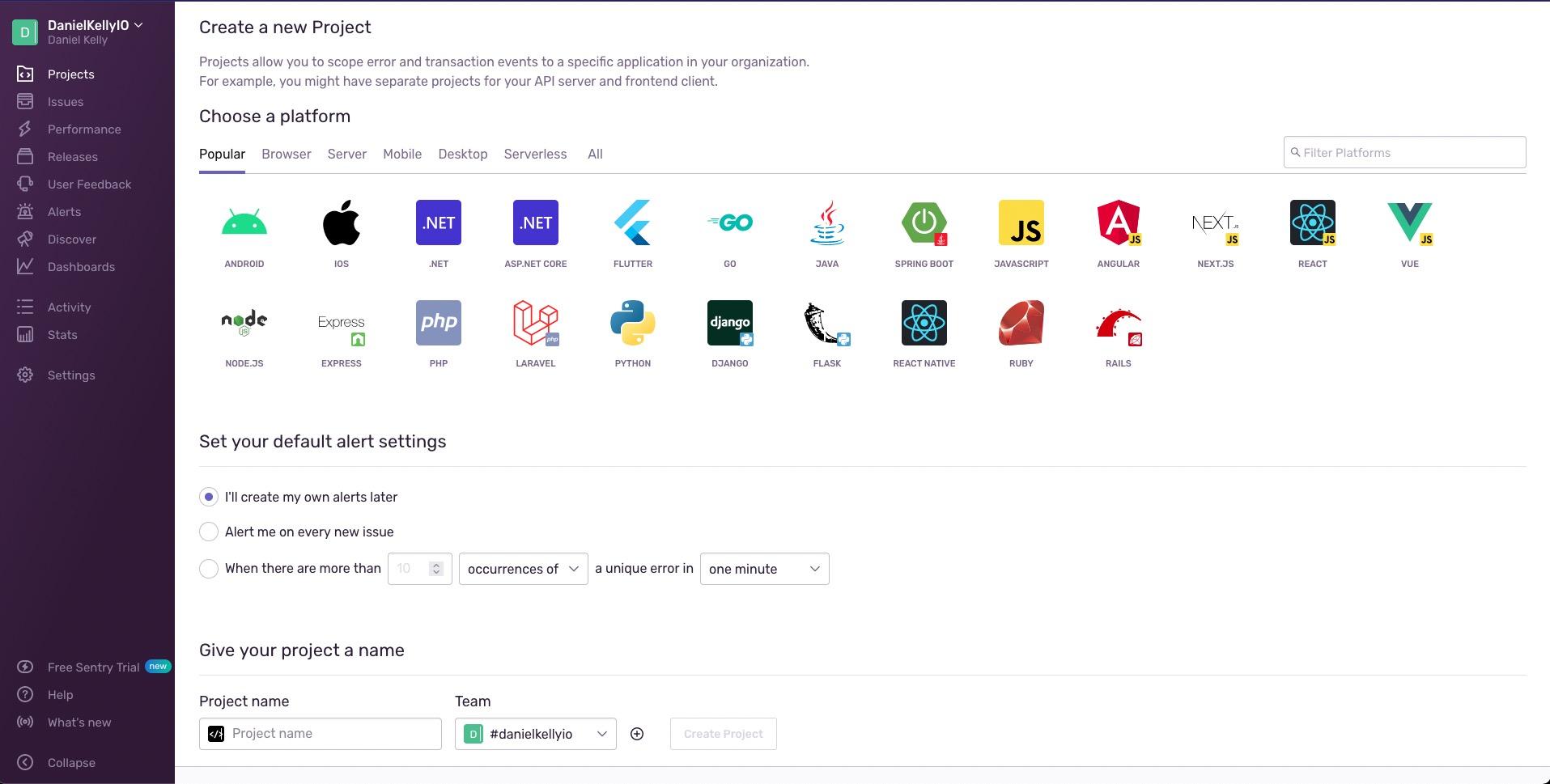This screenshot has height=784, width=1550.
Task: Click the add team plus icon
Action: pyautogui.click(x=637, y=734)
